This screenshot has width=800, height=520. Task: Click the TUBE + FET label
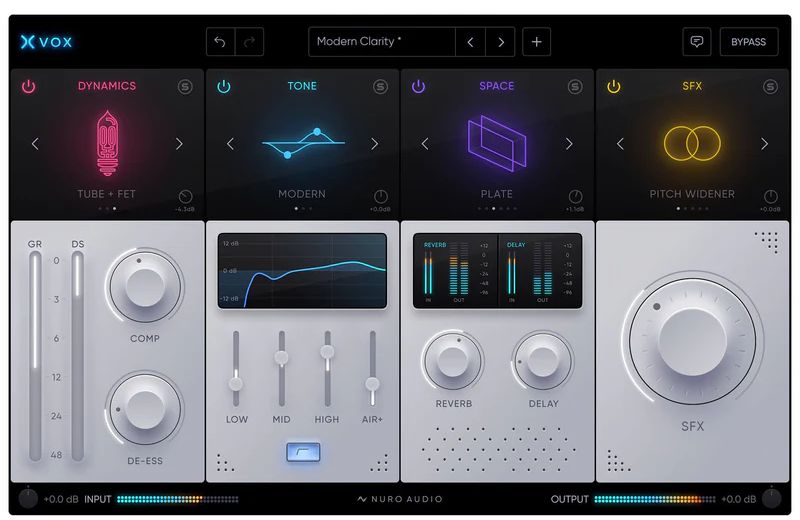tap(107, 194)
